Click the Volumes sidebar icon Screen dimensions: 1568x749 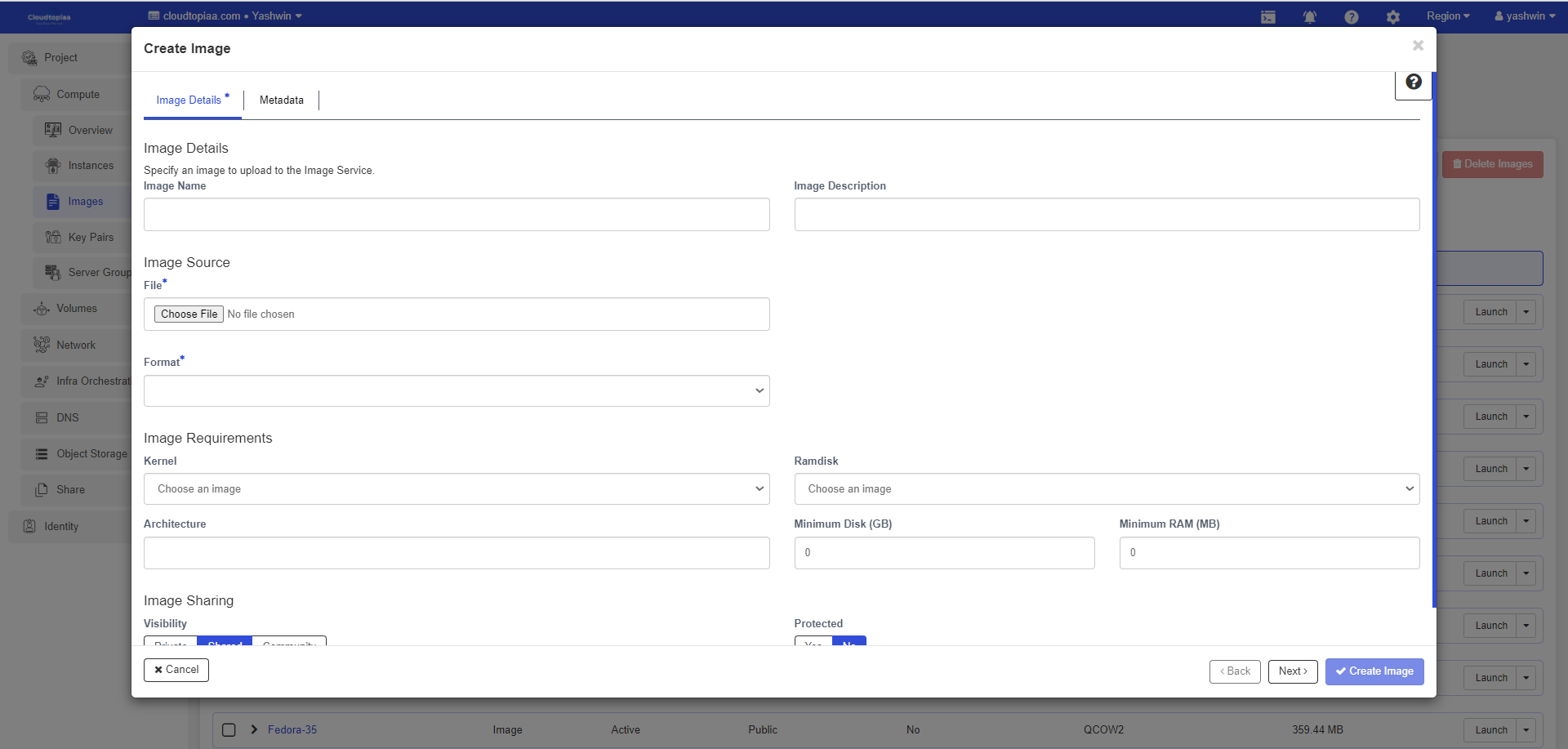tap(42, 309)
